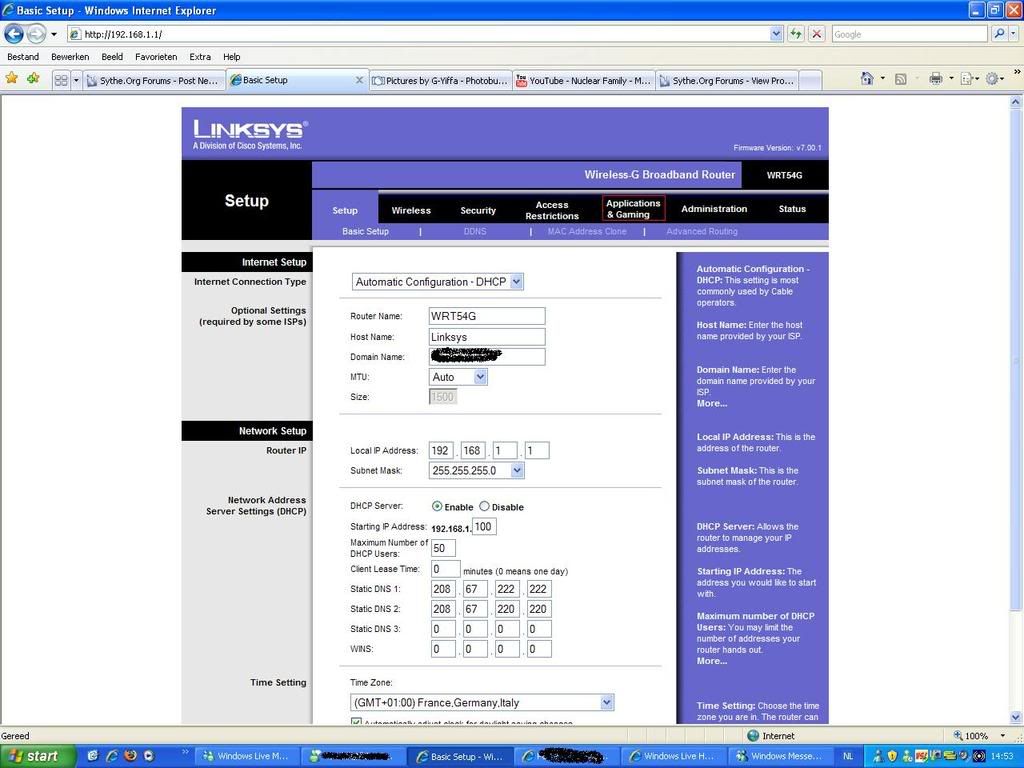Viewport: 1024px width, 768px height.
Task: Click More link under DHCP Users help
Action: pos(711,661)
